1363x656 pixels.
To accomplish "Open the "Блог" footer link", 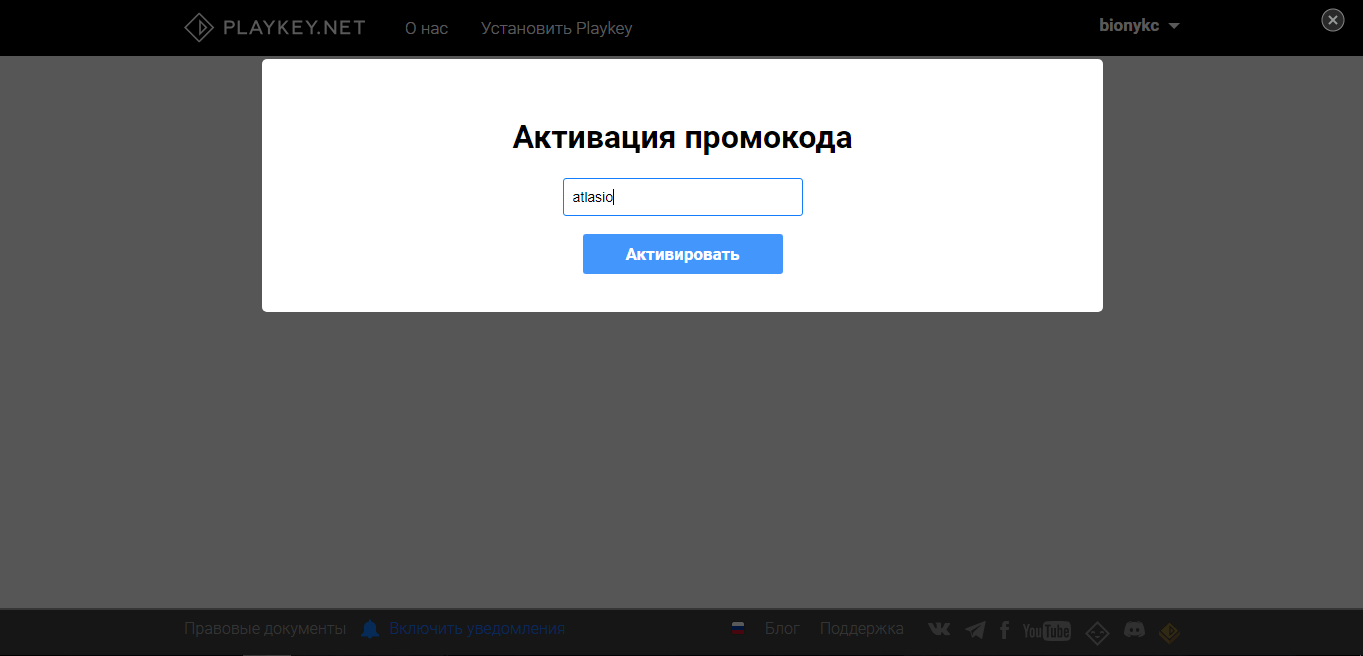I will [782, 629].
